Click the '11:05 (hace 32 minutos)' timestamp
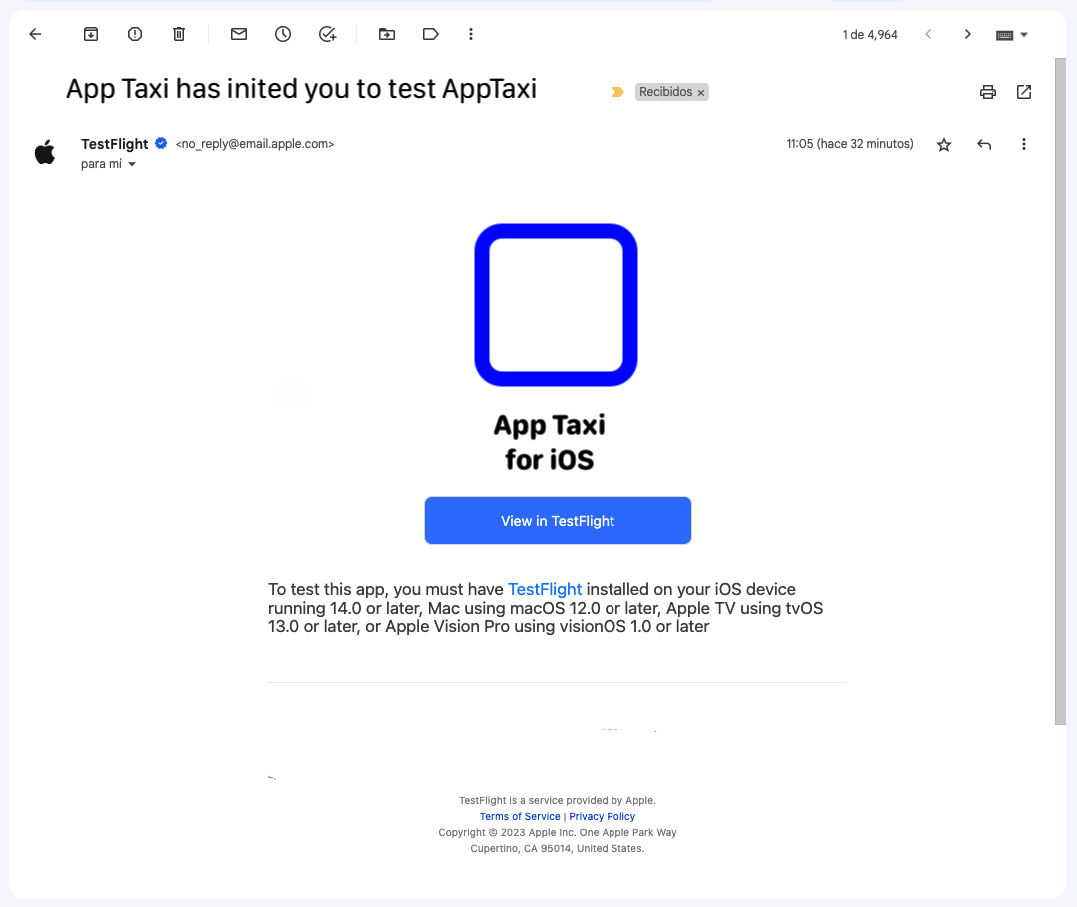 850,144
